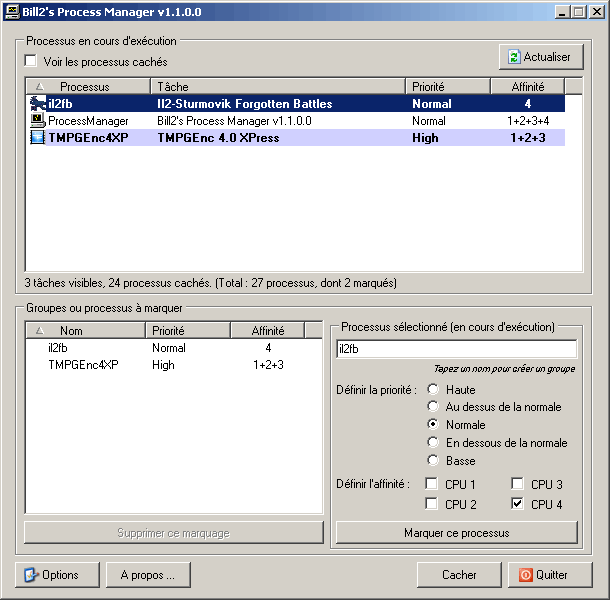Click the 1+2+3 affinity in marked groups

point(268,365)
